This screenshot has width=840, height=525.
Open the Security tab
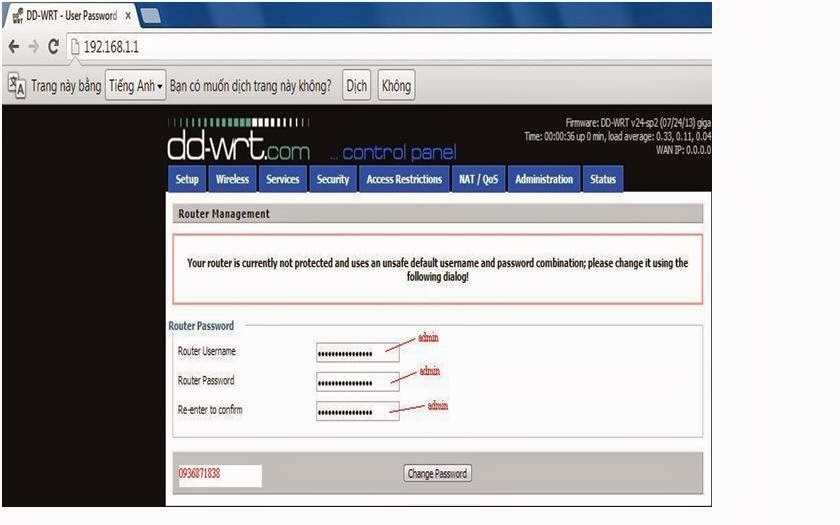(x=333, y=179)
